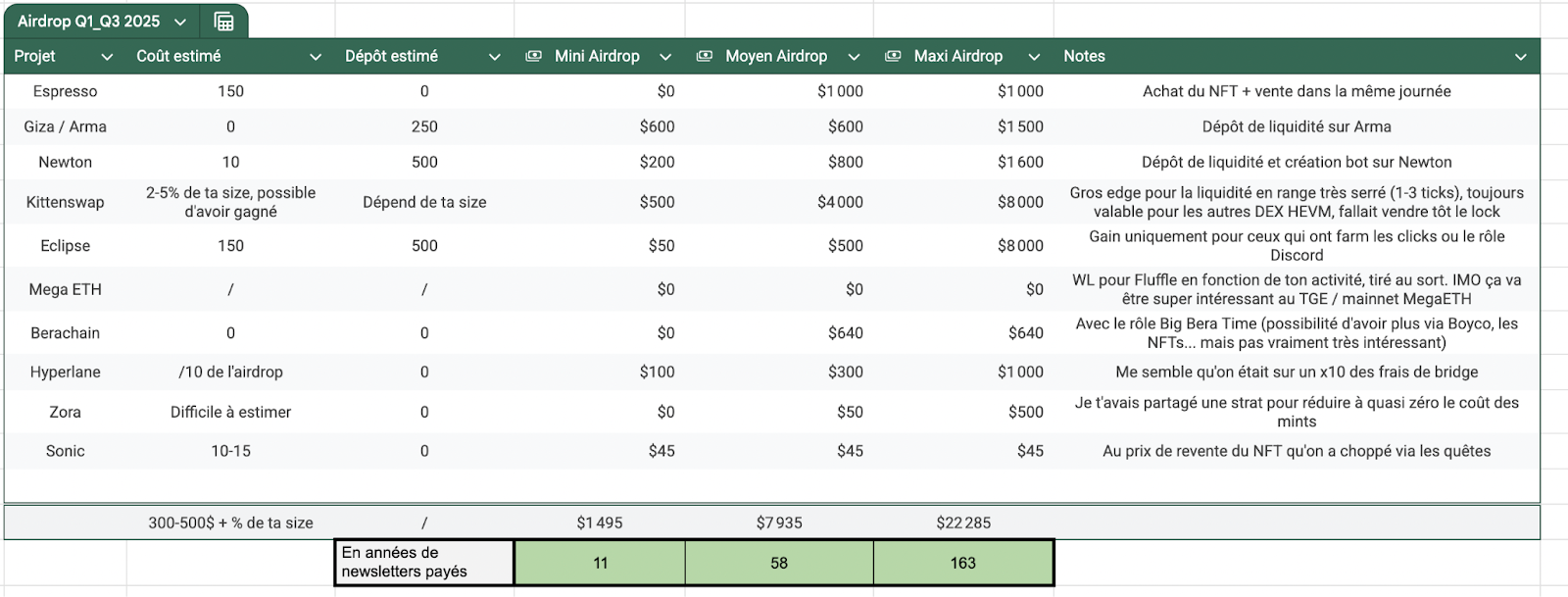
Task: Select green cell showing 163
Action: [x=963, y=563]
